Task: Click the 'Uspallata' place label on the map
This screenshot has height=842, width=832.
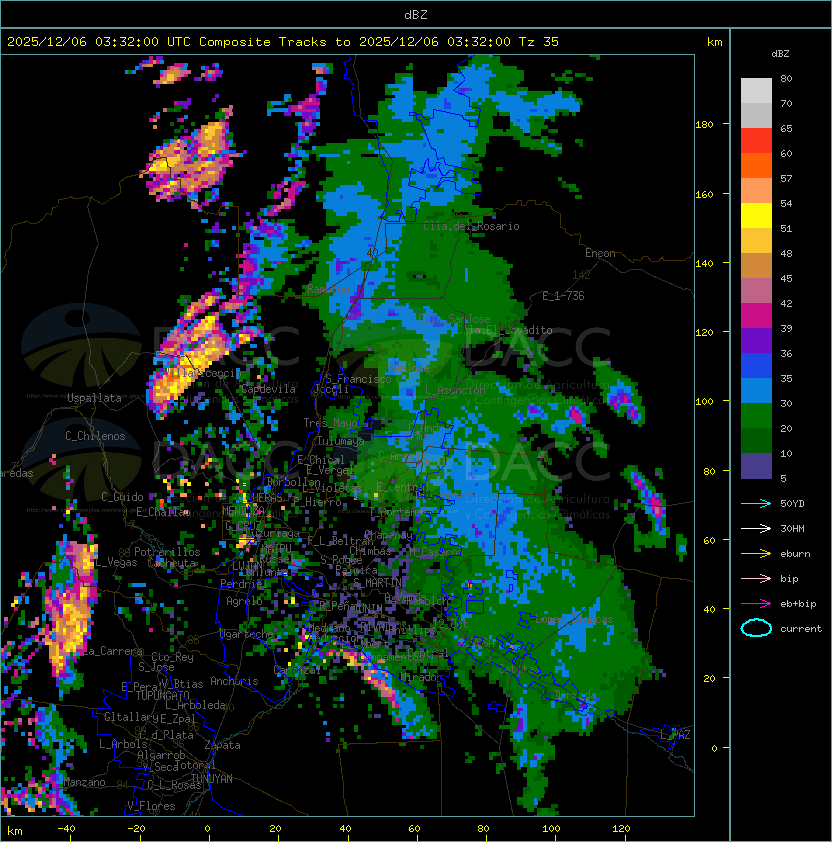Action: pos(94,398)
